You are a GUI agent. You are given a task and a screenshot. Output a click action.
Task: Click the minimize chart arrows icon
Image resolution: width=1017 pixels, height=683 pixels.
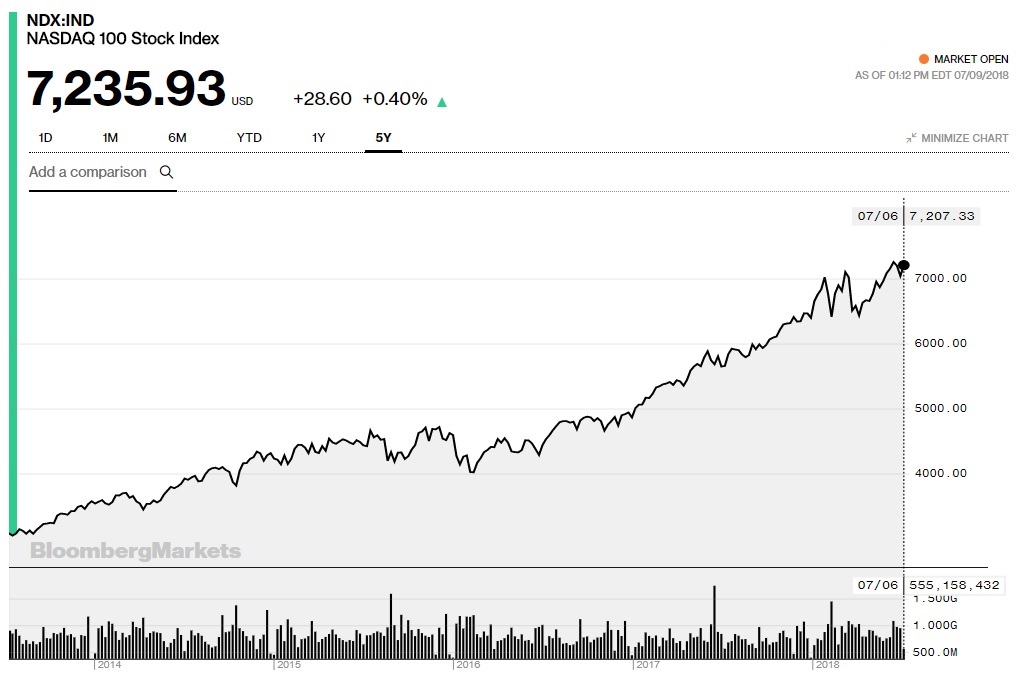coord(911,138)
